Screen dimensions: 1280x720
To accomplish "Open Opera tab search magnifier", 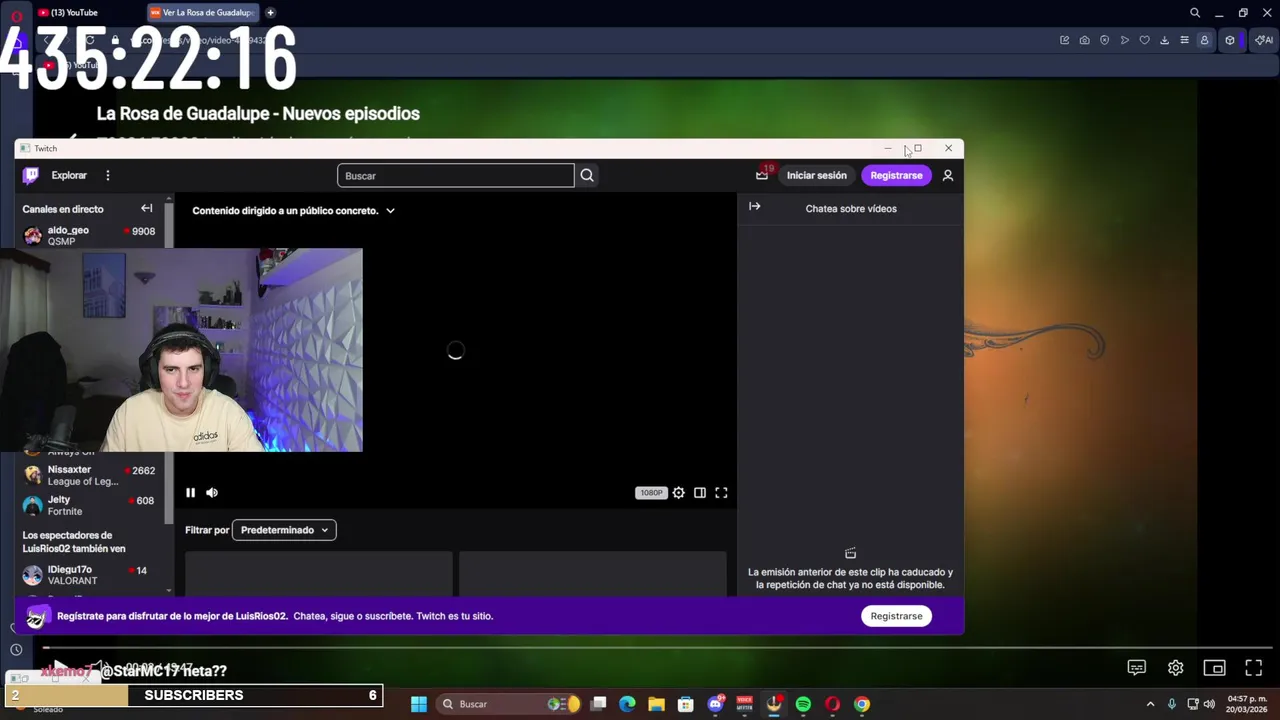I will (x=1195, y=13).
